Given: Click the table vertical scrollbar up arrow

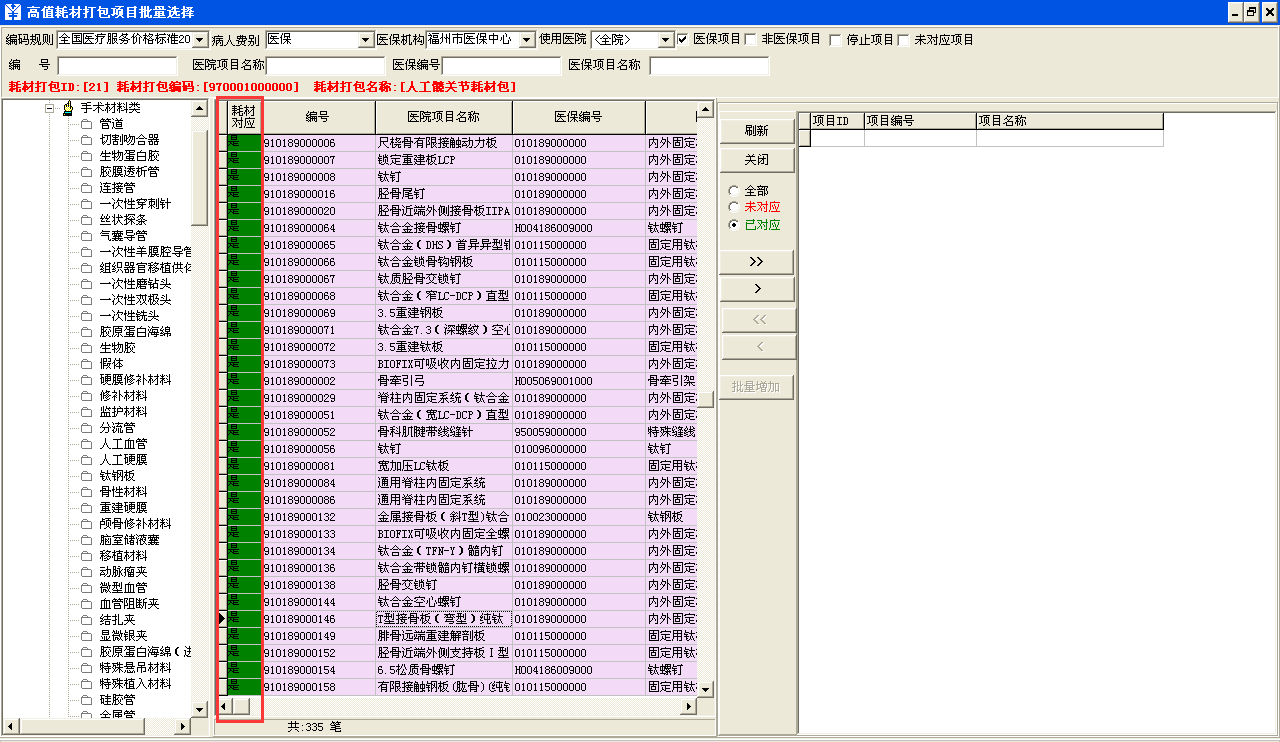Looking at the screenshot, I should (706, 109).
